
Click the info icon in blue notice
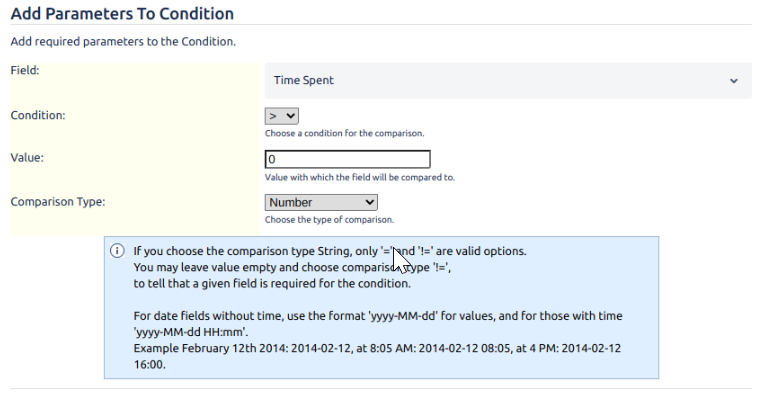point(117,251)
